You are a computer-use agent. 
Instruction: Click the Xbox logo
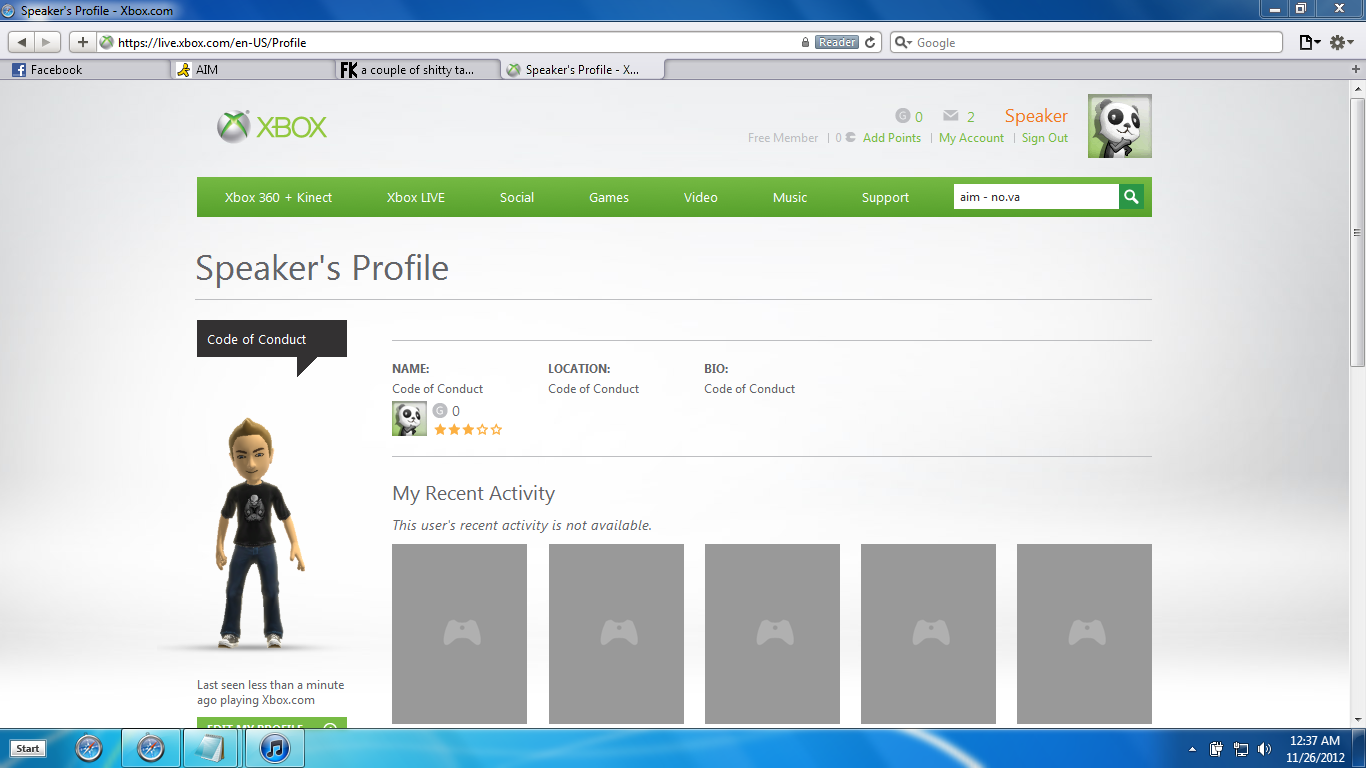pos(272,127)
